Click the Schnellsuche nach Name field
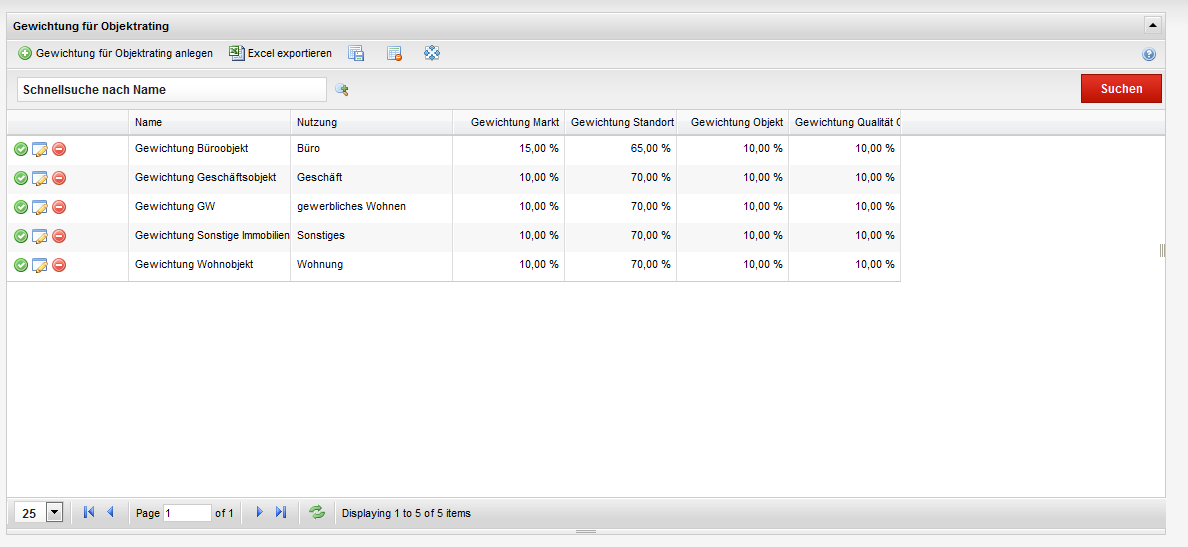 171,89
